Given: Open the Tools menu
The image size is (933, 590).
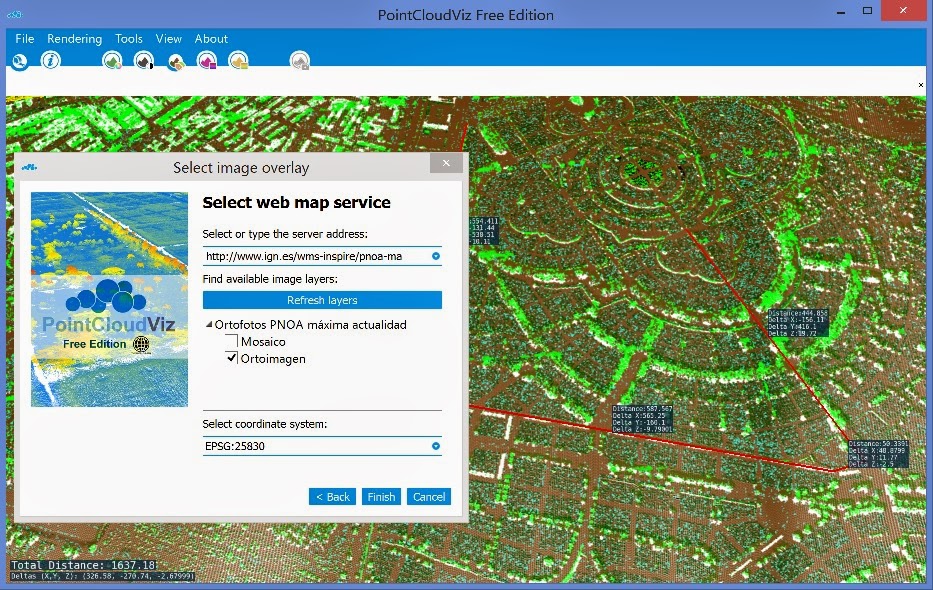Looking at the screenshot, I should 129,39.
